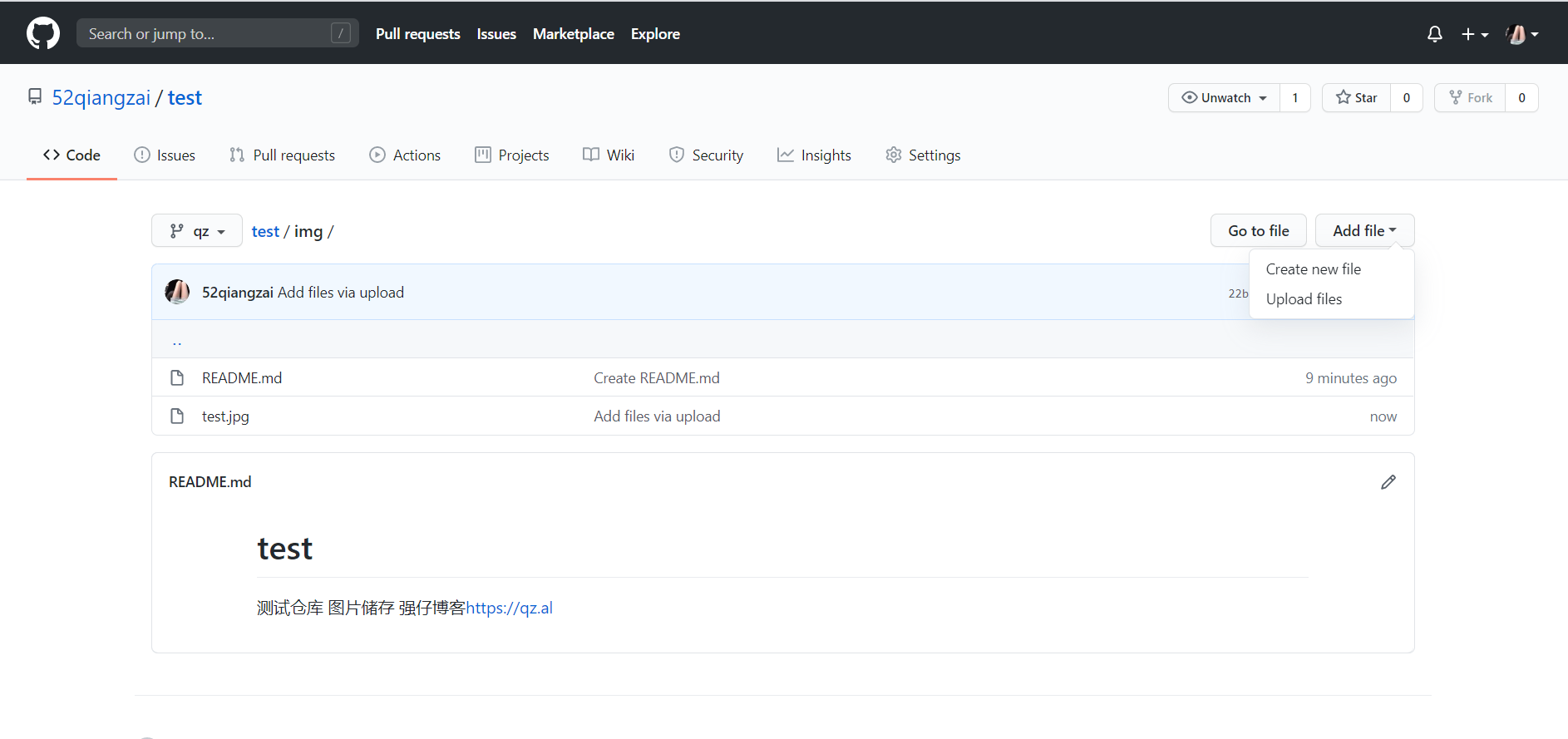Image resolution: width=1568 pixels, height=739 pixels.
Task: Click the 52qiangzai commit author avatar
Action: click(177, 292)
